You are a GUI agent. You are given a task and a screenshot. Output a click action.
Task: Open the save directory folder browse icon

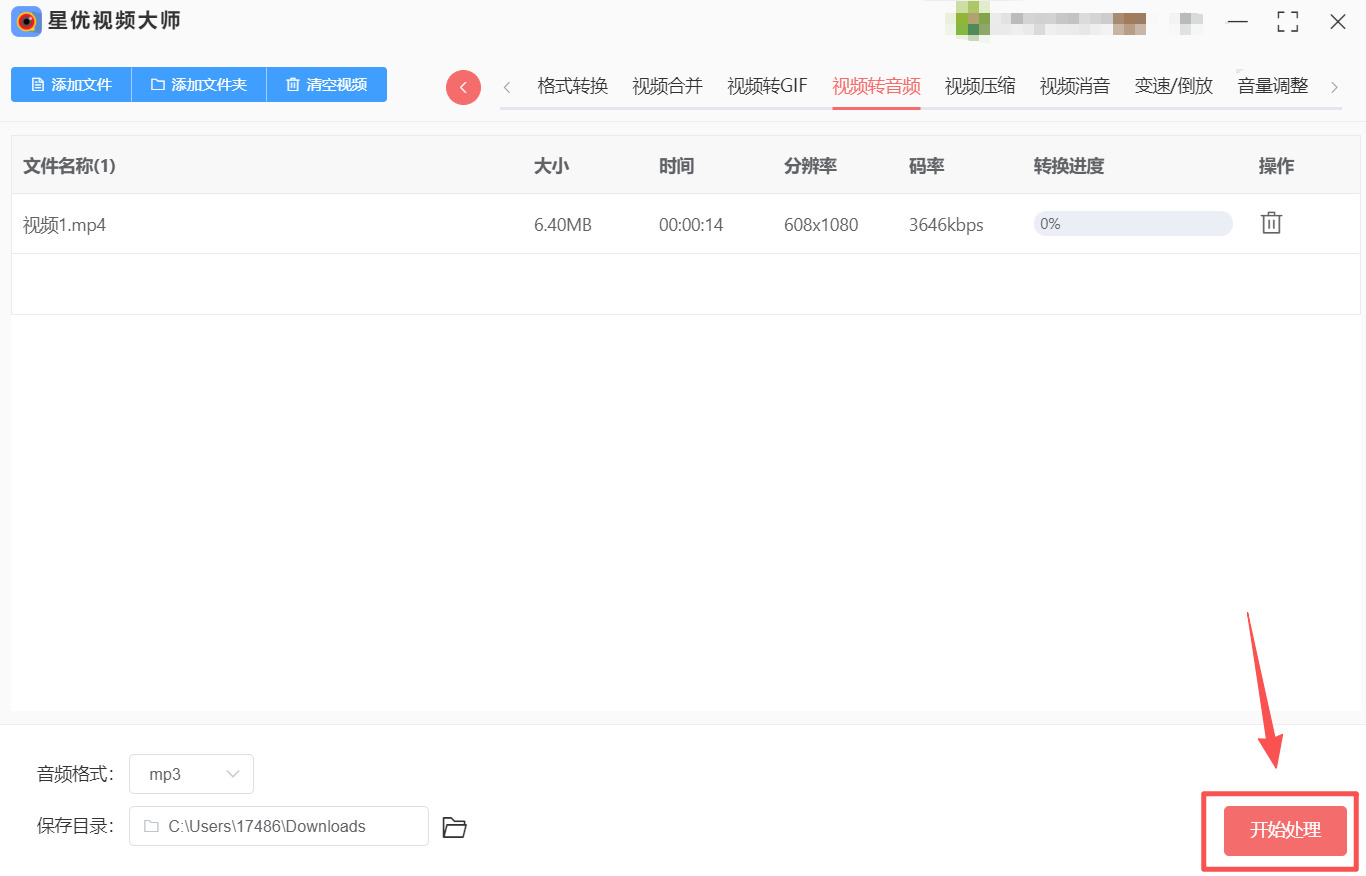454,827
